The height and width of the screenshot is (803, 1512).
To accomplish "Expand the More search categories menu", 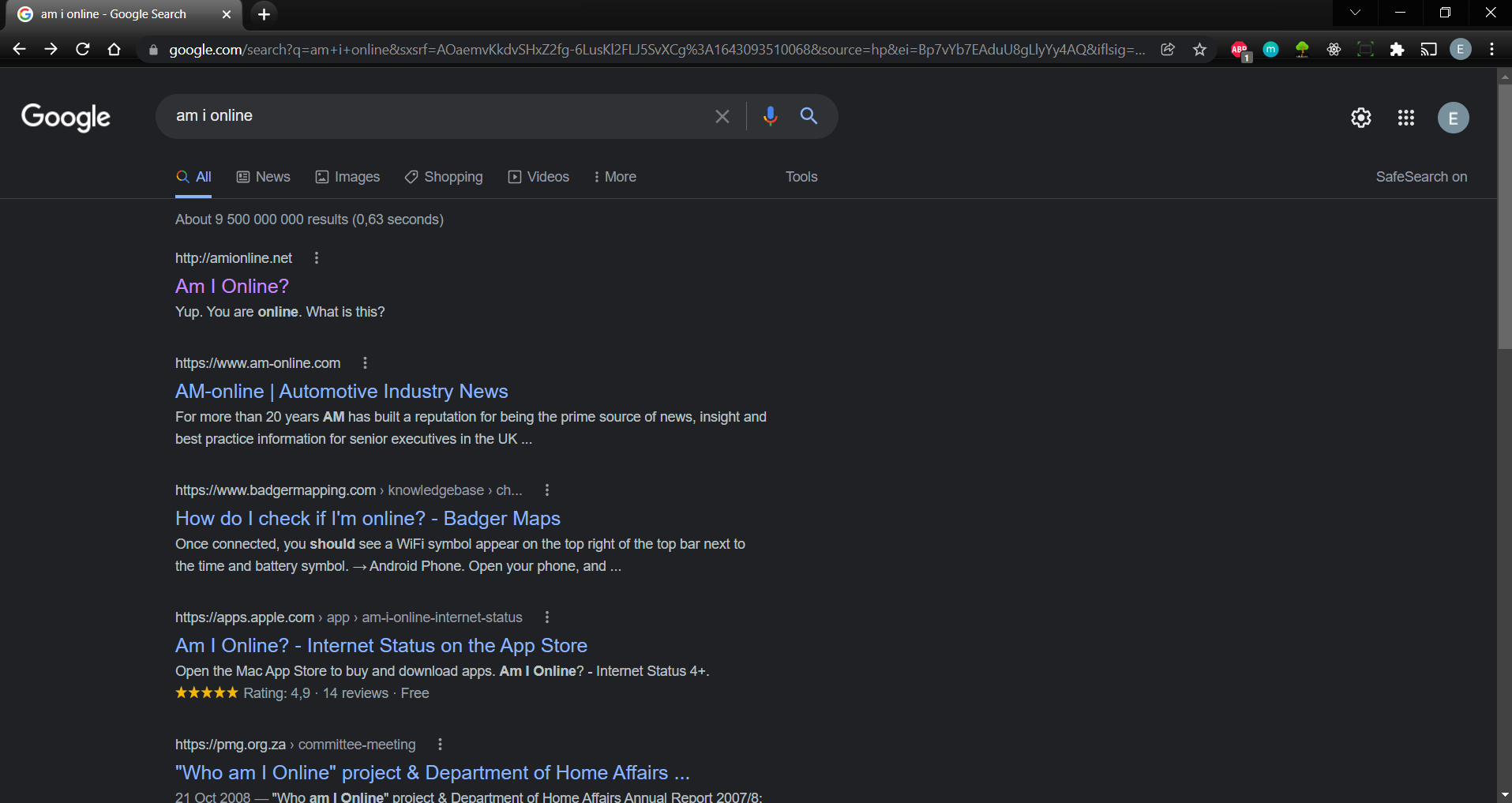I will [x=615, y=177].
